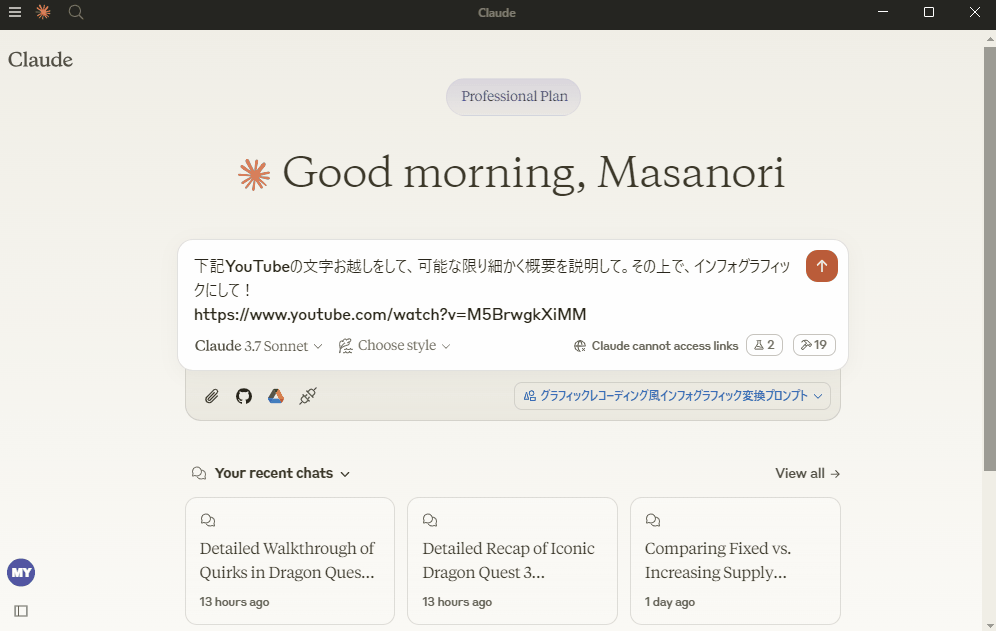Open search via magnifier icon
This screenshot has width=996, height=631.
pyautogui.click(x=76, y=12)
